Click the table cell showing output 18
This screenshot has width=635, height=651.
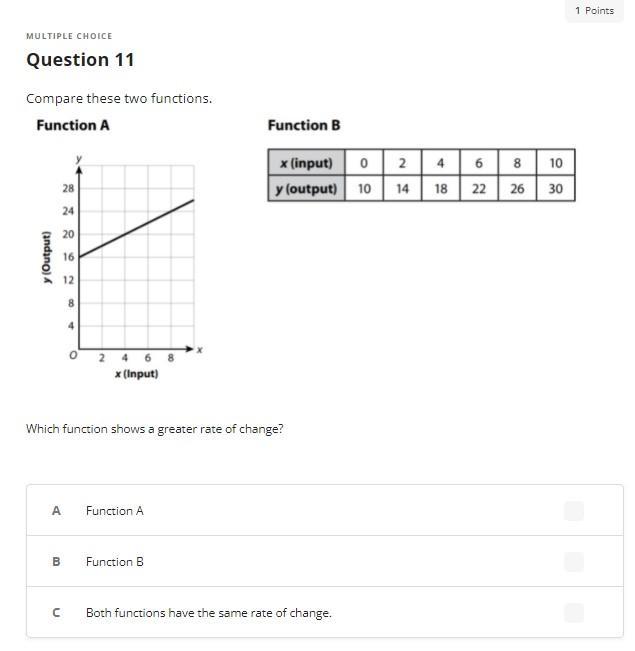(x=440, y=188)
